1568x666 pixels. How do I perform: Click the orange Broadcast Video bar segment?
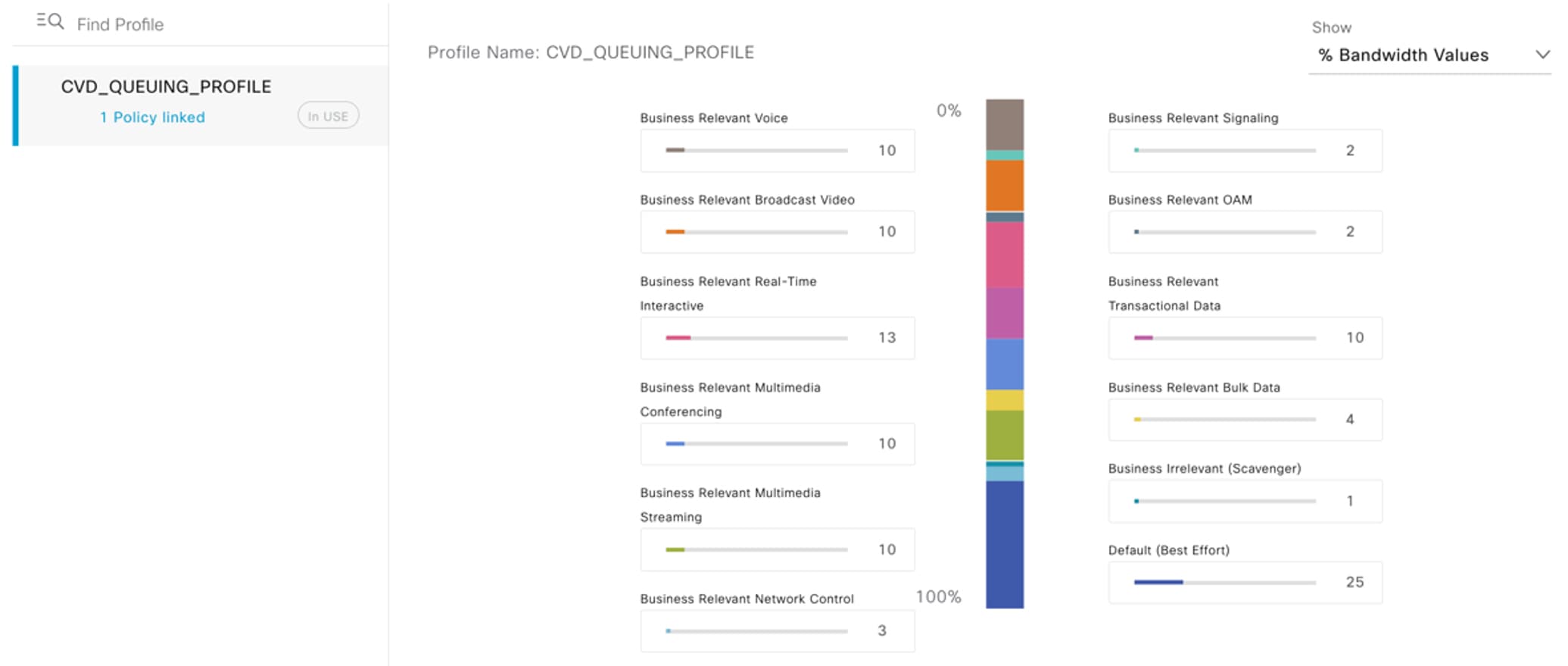coord(1005,186)
